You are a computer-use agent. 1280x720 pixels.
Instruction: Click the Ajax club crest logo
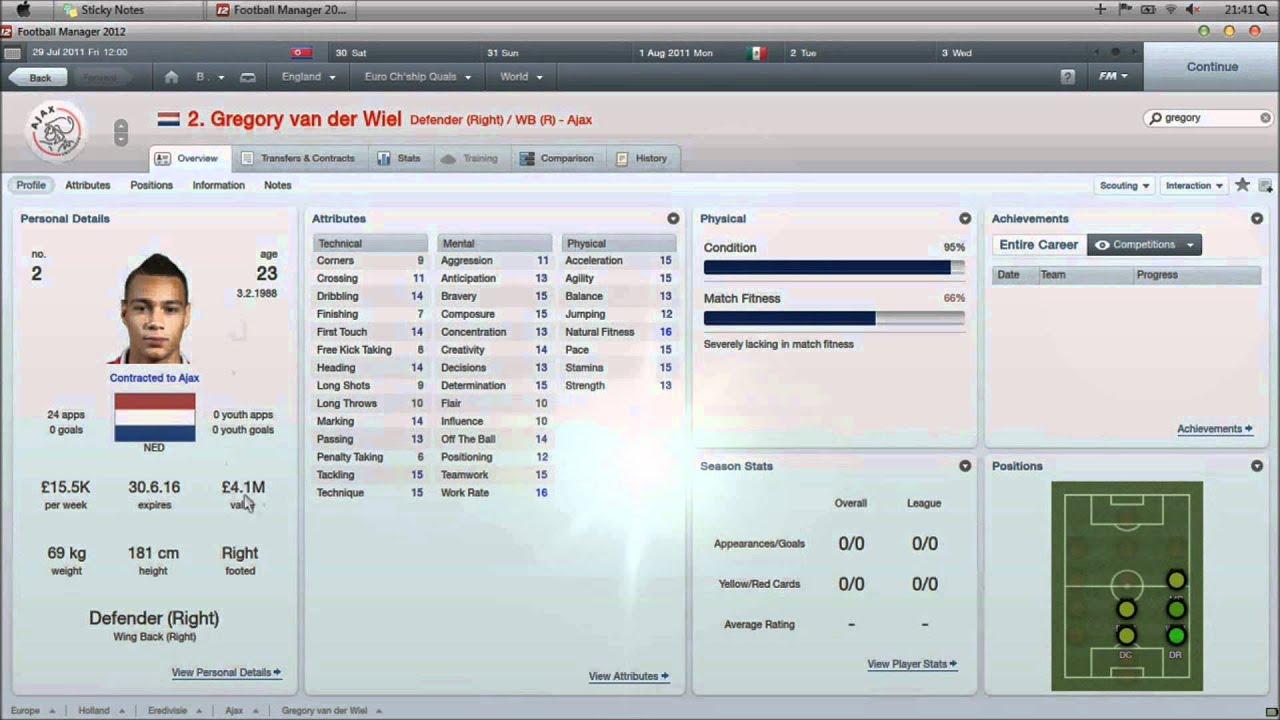pyautogui.click(x=55, y=131)
